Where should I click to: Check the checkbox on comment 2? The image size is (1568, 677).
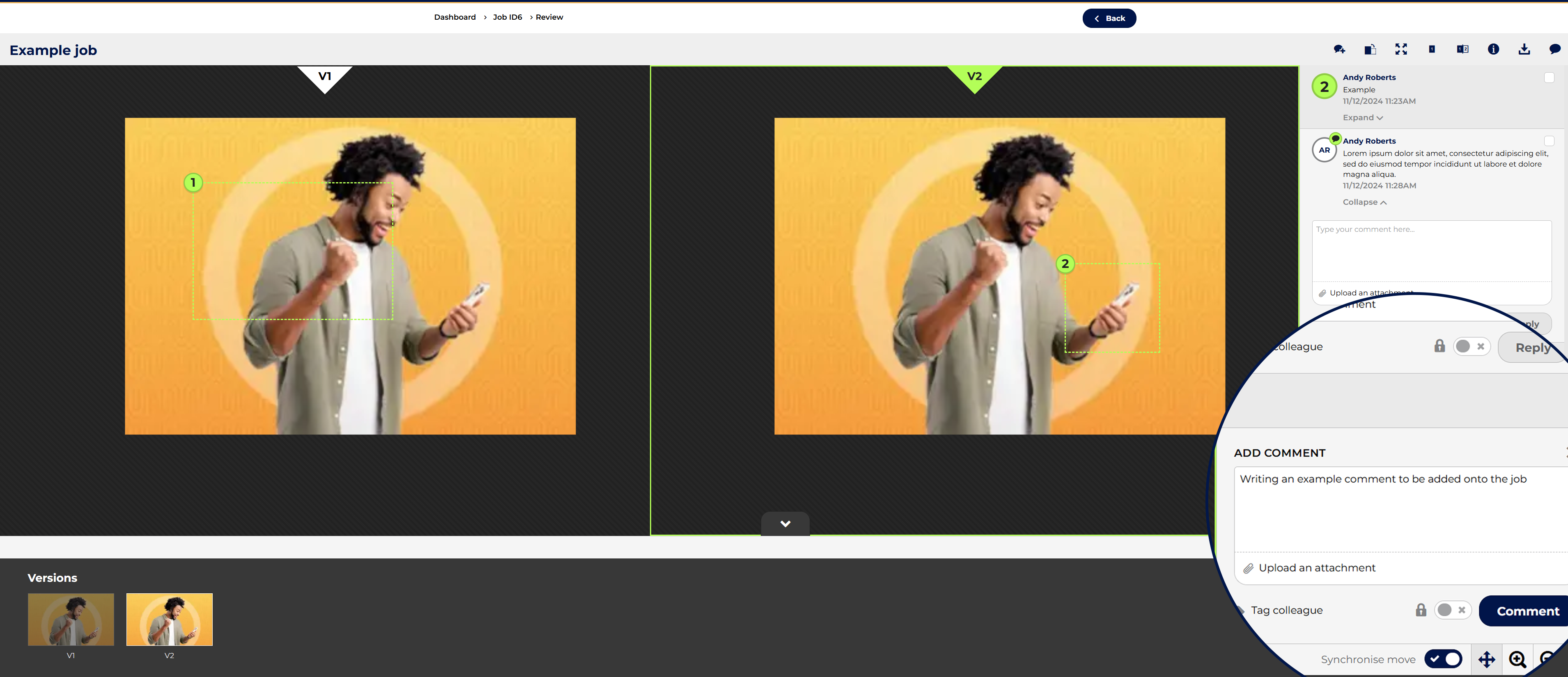click(x=1549, y=77)
